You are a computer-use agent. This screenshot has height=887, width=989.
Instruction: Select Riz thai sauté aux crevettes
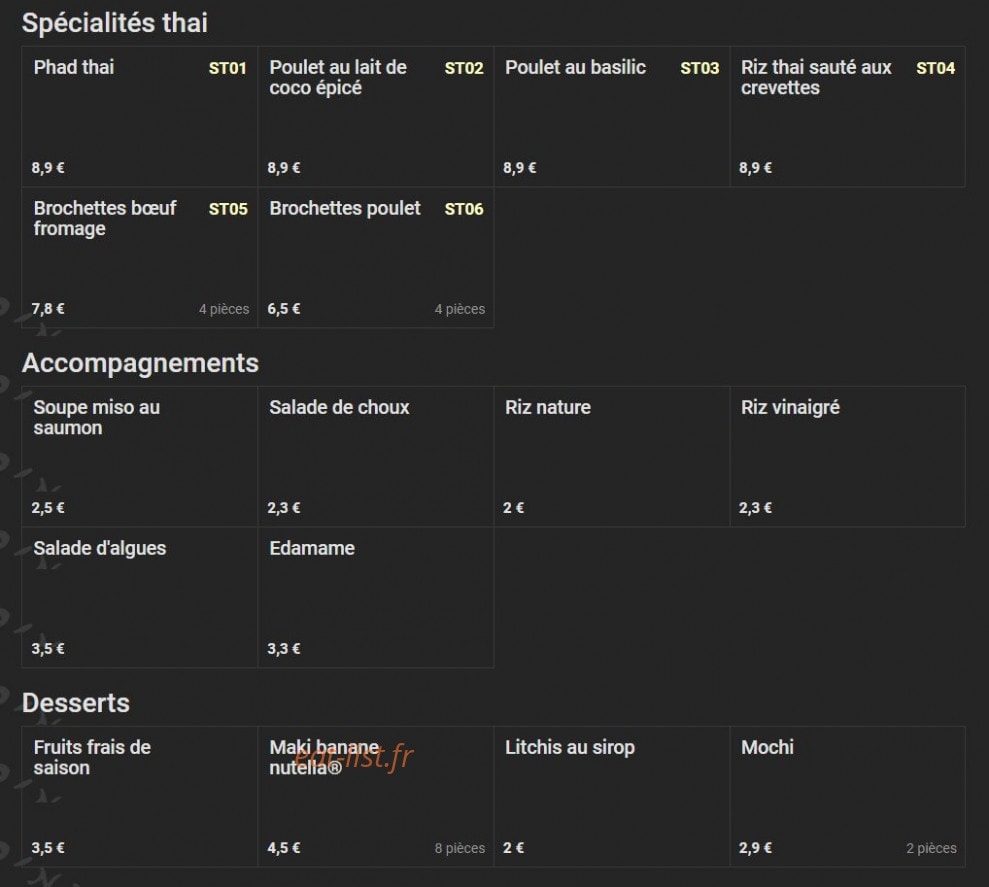(x=847, y=116)
